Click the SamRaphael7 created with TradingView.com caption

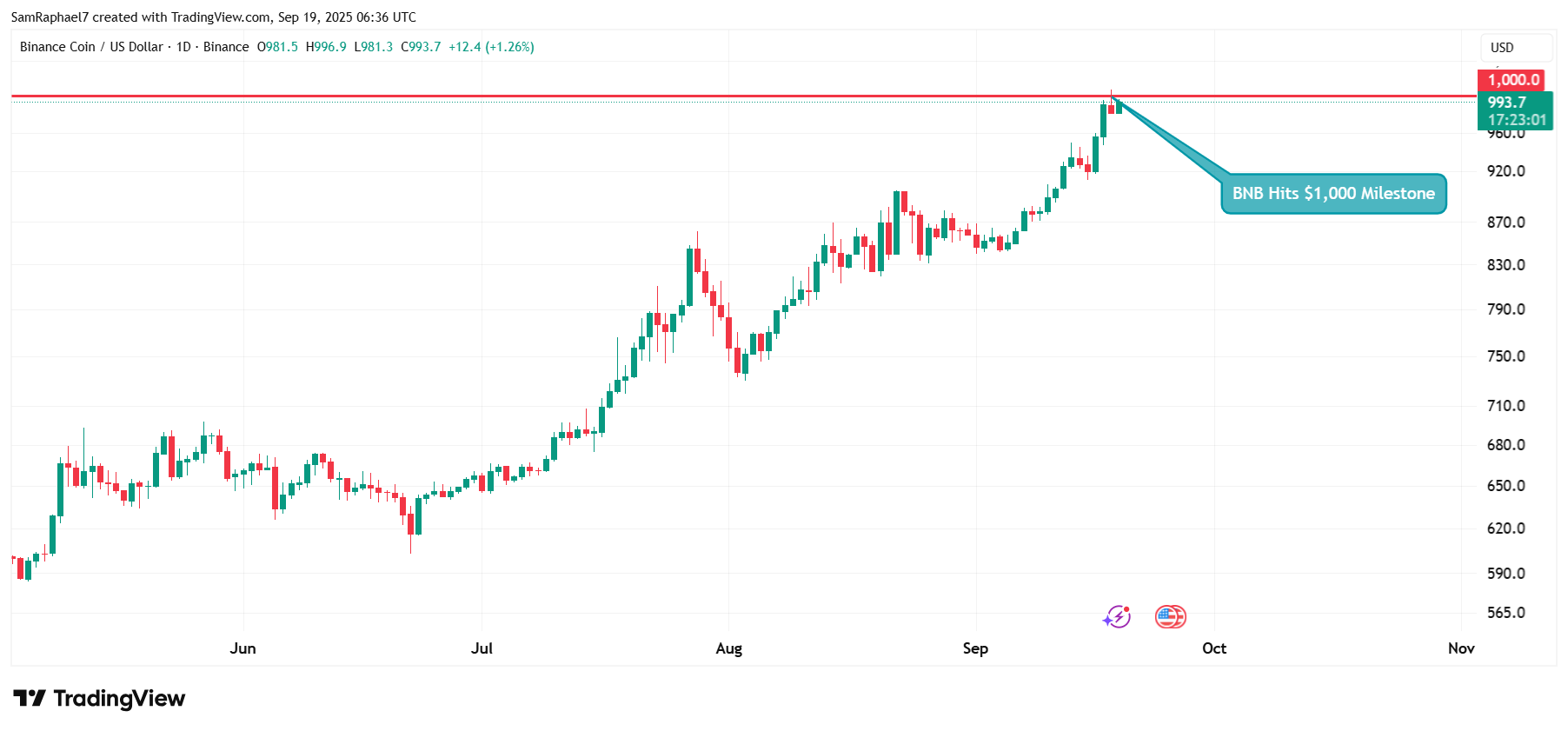pyautogui.click(x=213, y=17)
